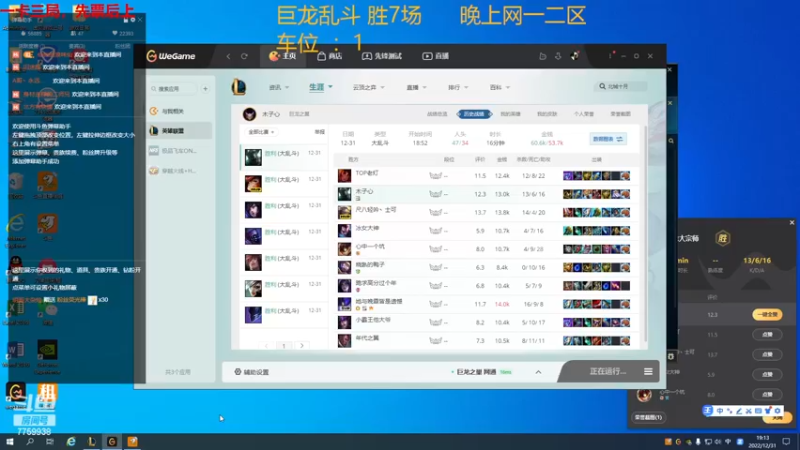Refresh the WeGame page
Image resolution: width=800 pixels, height=450 pixels.
(244, 56)
